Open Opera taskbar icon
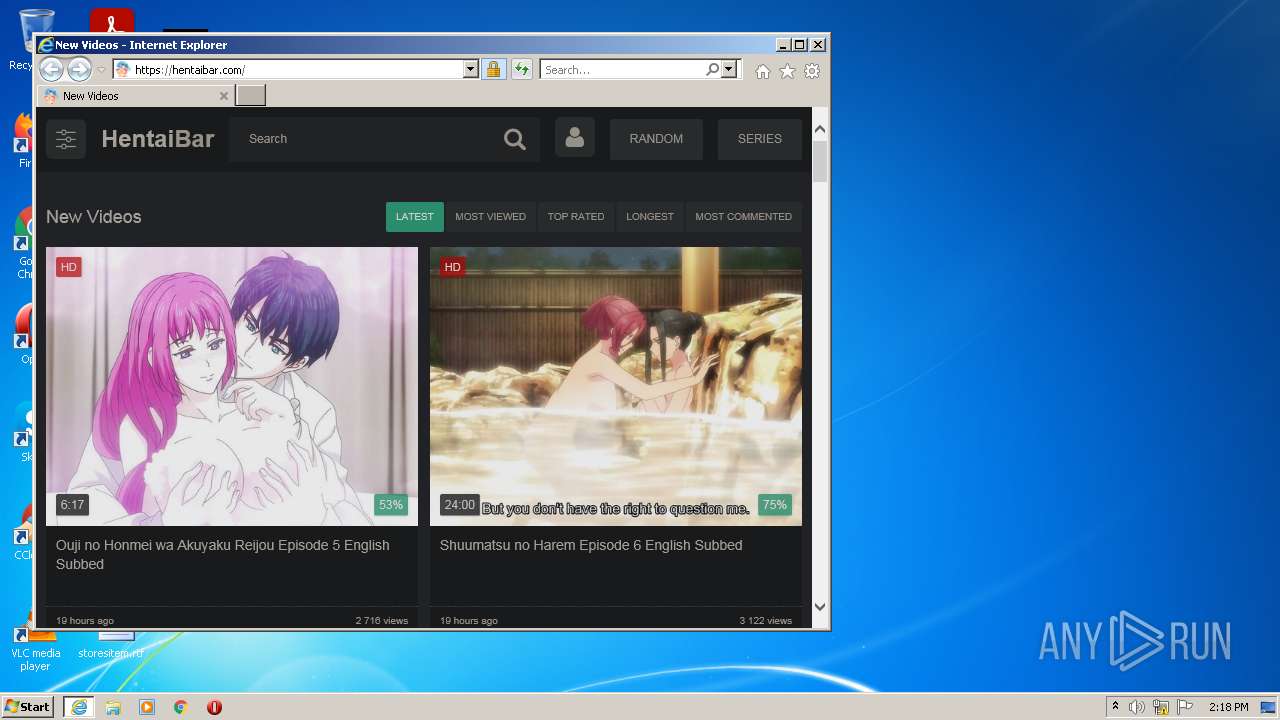1280x720 pixels. click(214, 707)
